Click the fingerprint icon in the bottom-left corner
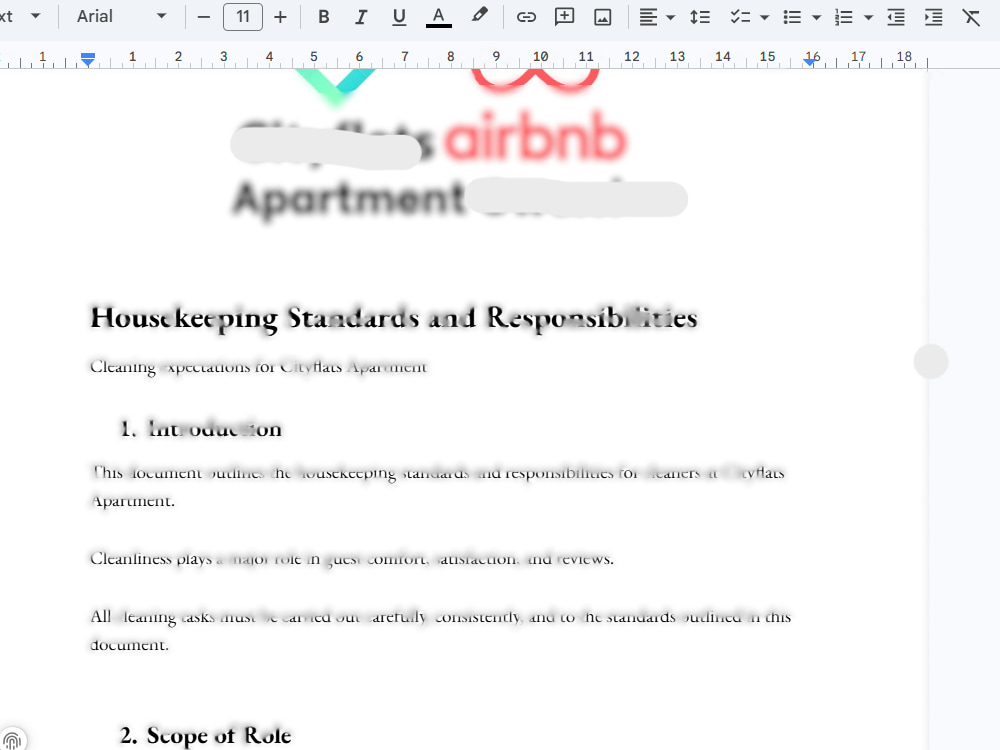This screenshot has width=1000, height=750. tap(12, 740)
